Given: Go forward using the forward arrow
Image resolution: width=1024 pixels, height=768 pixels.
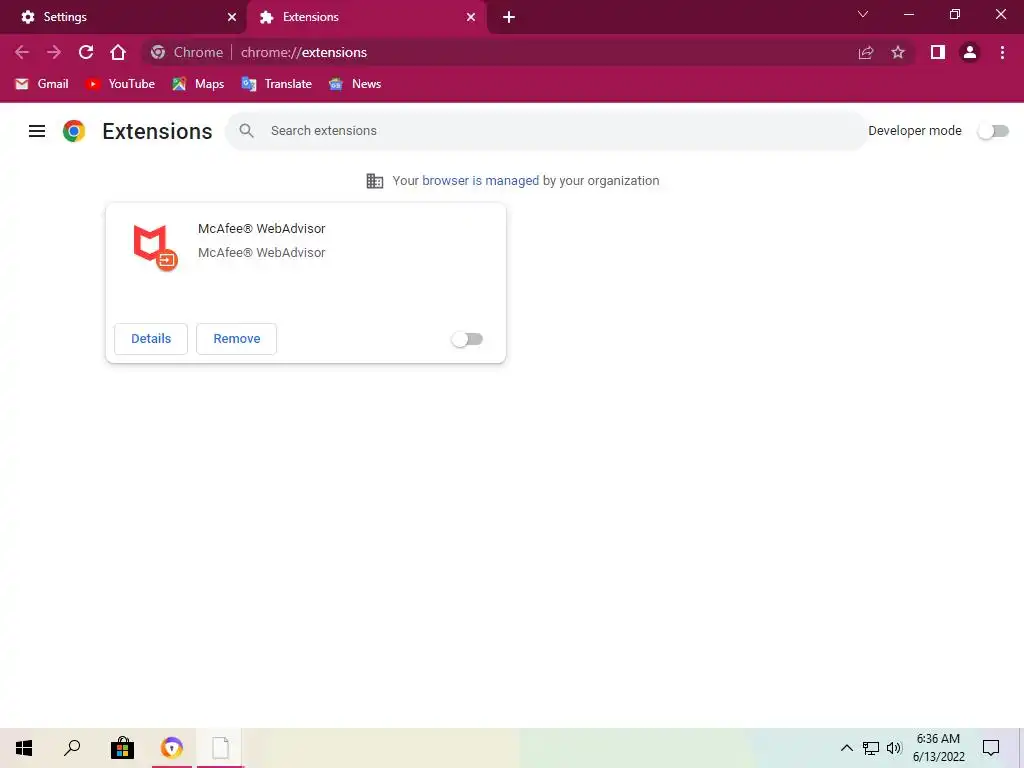Looking at the screenshot, I should tap(54, 52).
